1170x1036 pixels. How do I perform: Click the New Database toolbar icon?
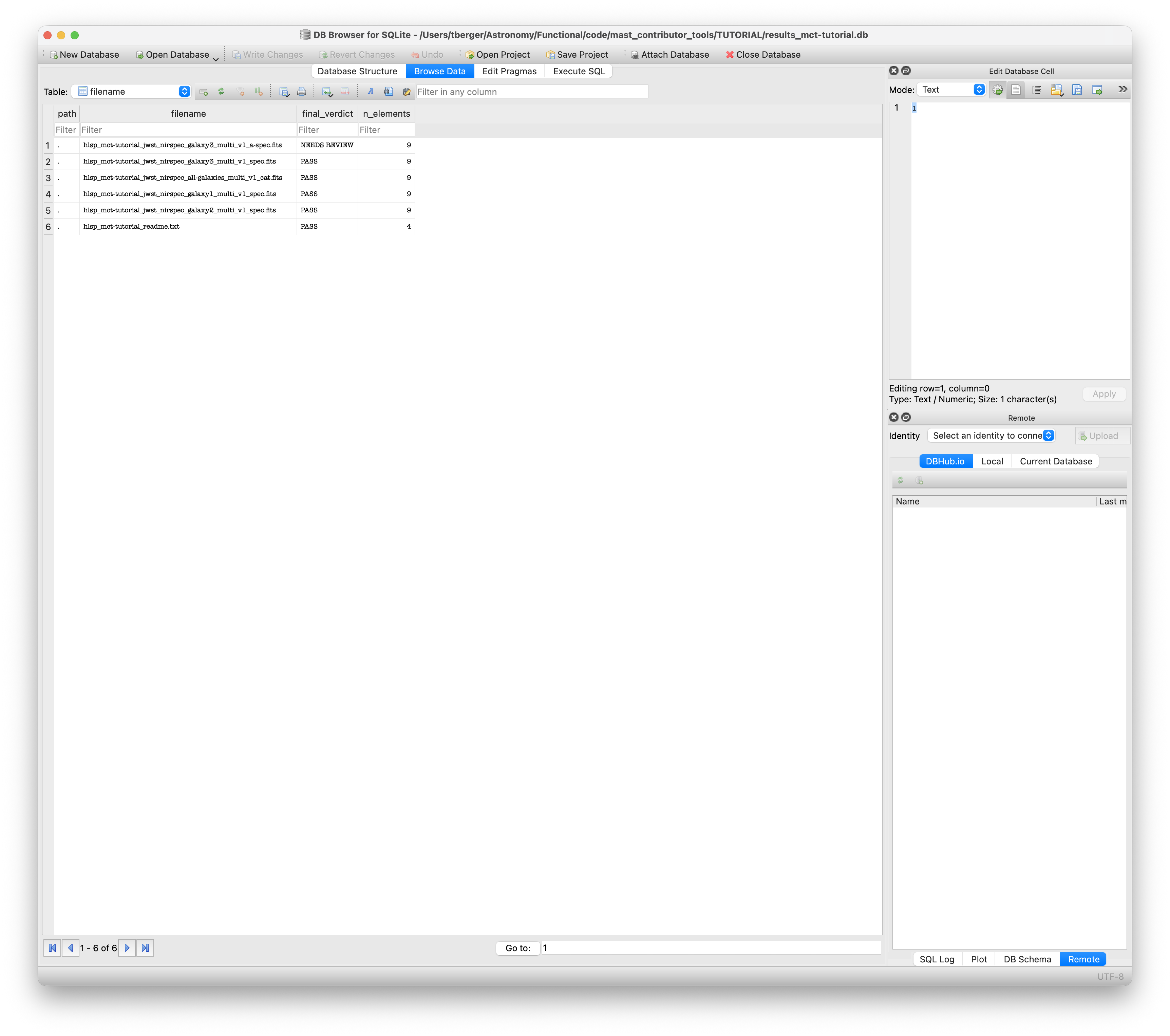(x=54, y=55)
